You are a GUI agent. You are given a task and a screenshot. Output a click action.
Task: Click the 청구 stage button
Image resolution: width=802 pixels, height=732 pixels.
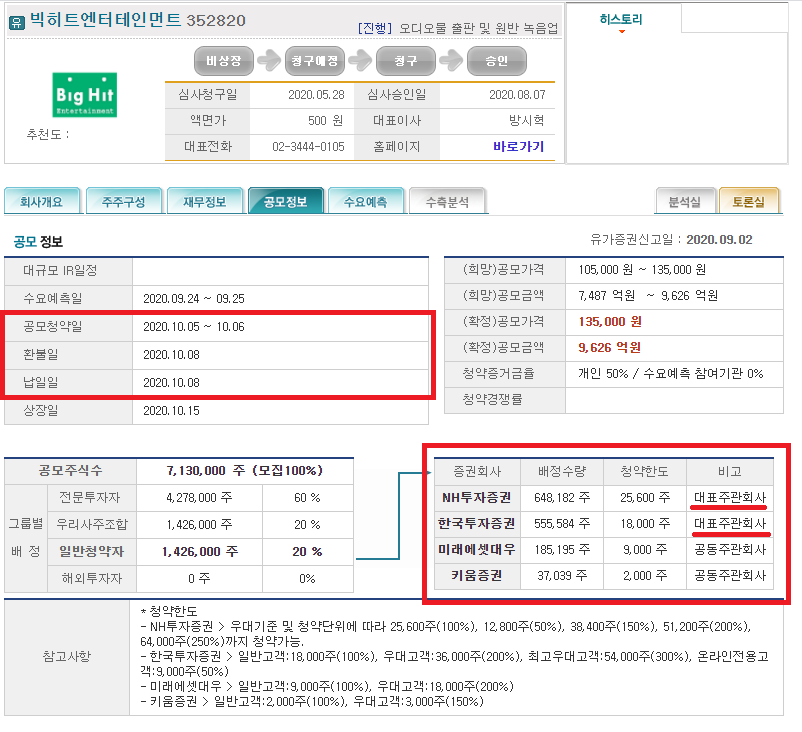406,61
